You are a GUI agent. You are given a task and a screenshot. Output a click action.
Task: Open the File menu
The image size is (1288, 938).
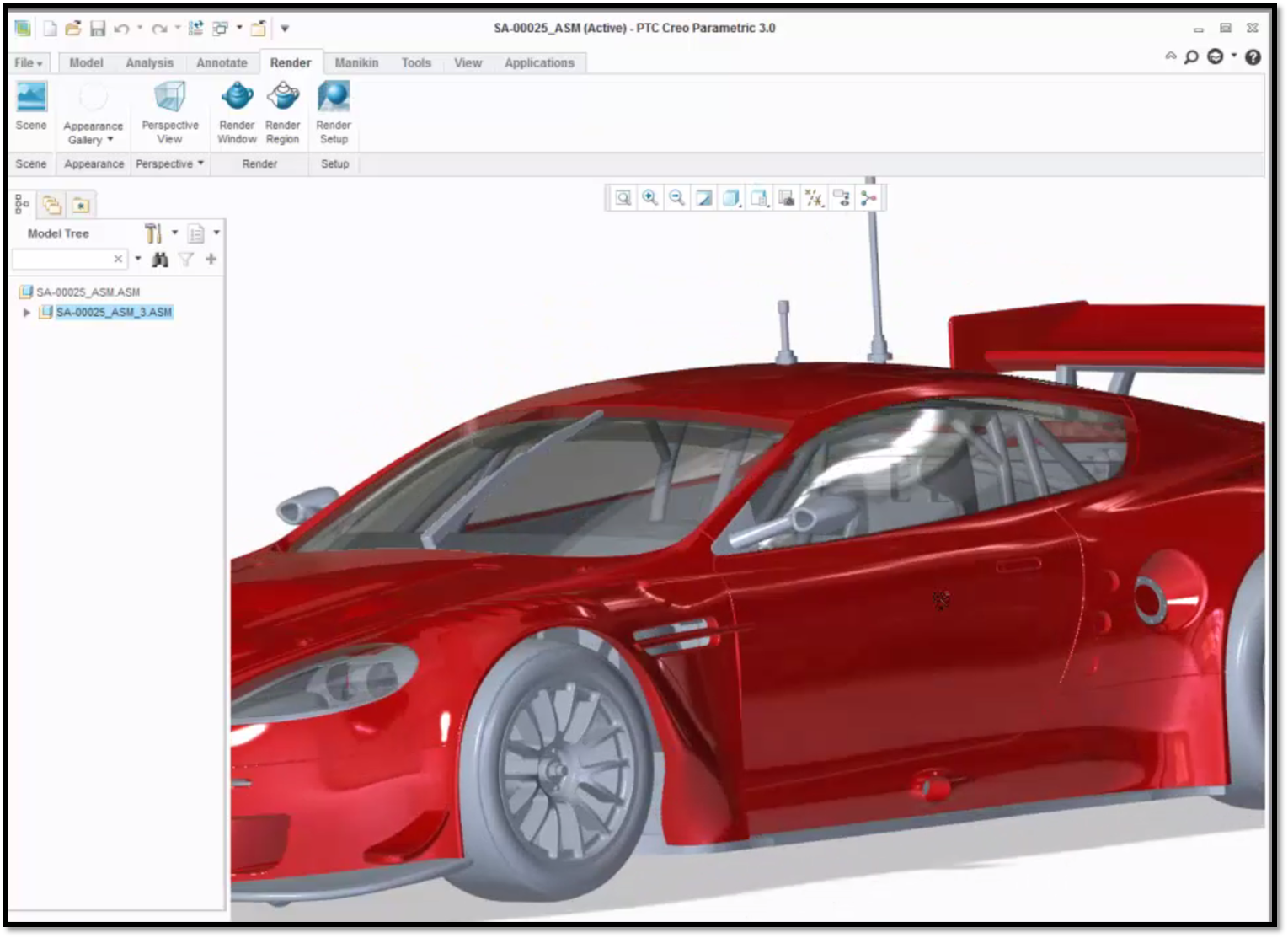[26, 62]
